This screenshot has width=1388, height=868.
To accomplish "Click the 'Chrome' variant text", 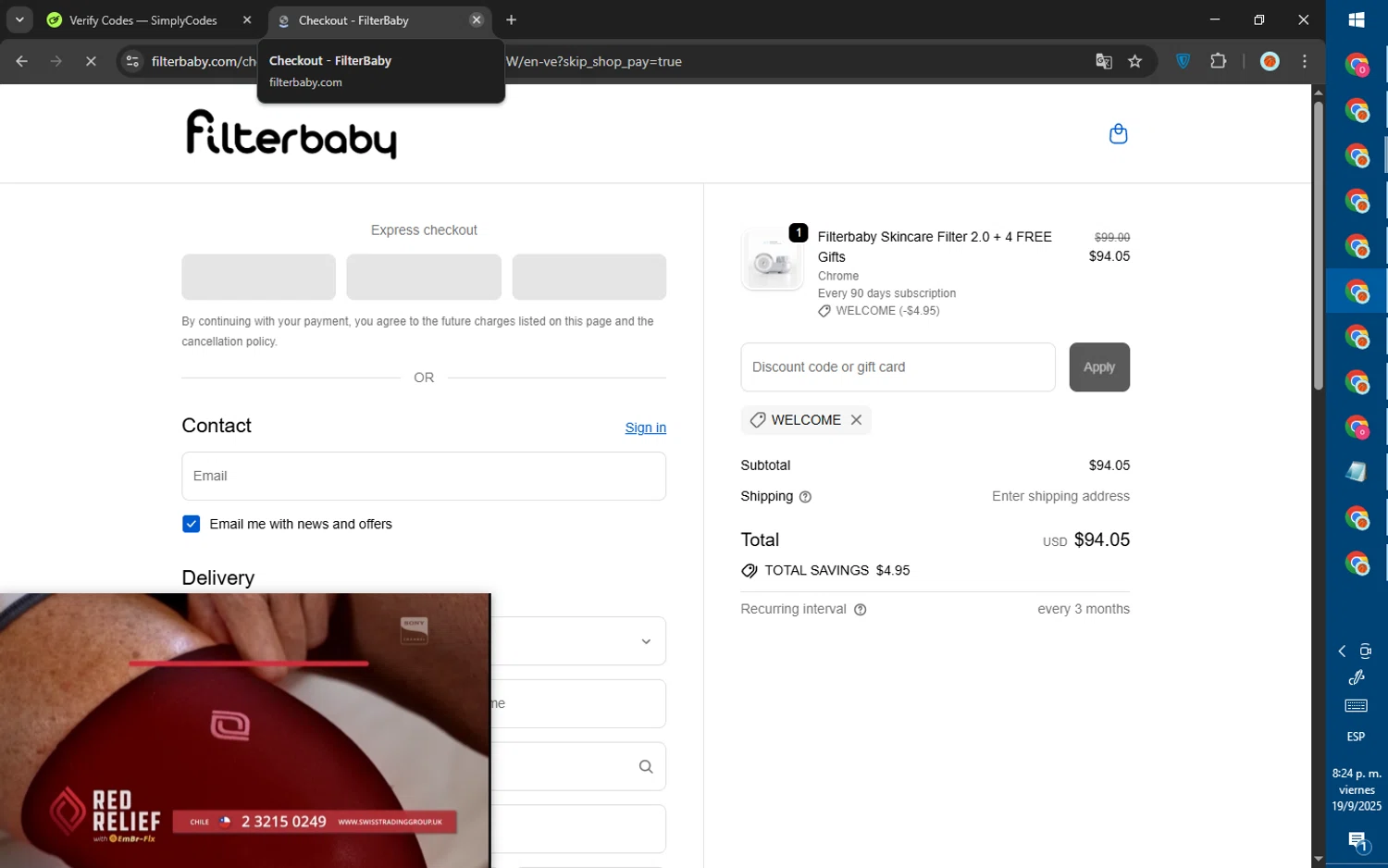I will coord(838,277).
